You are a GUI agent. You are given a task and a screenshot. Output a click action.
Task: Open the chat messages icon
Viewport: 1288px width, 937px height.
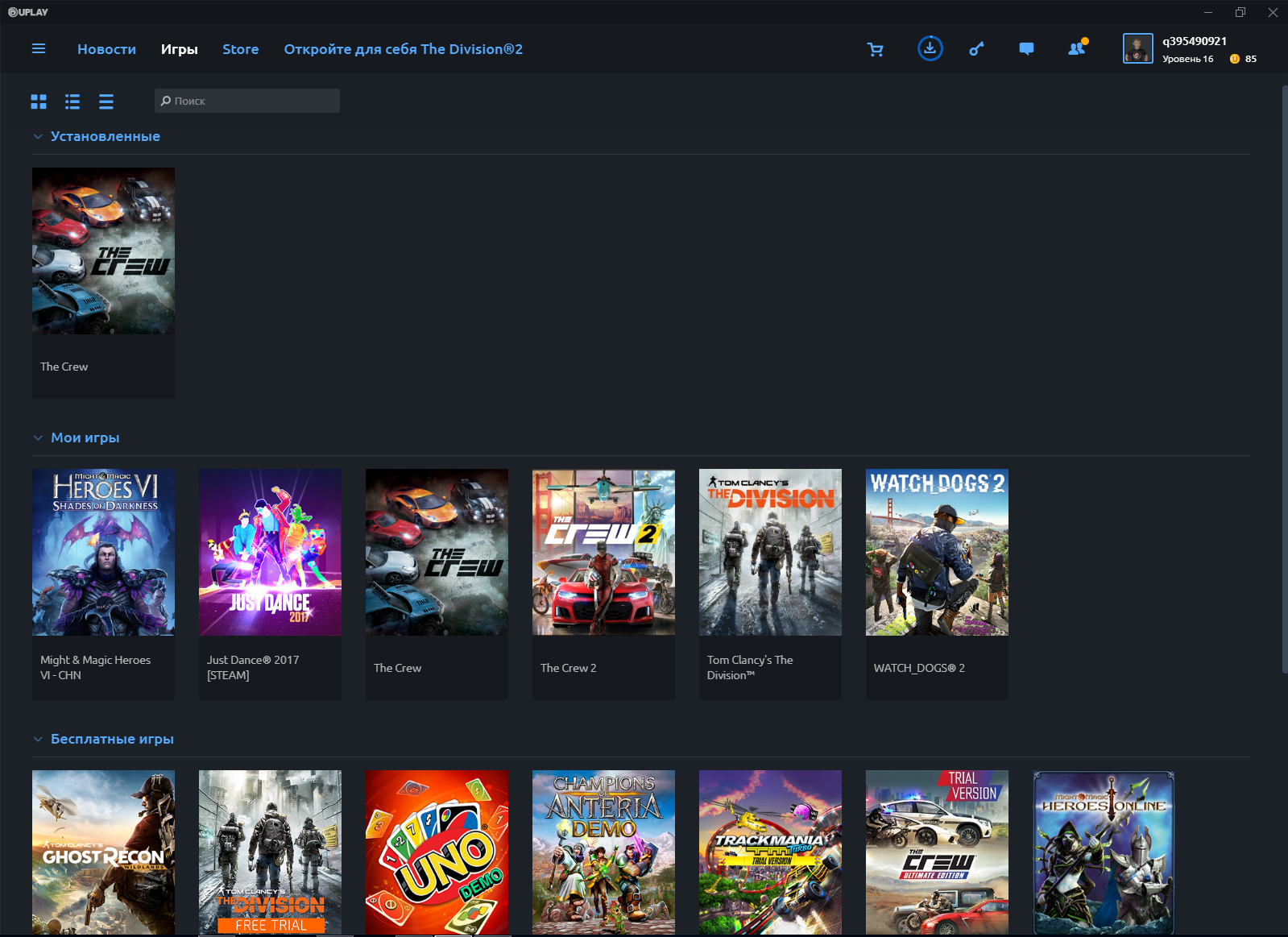(x=1026, y=49)
